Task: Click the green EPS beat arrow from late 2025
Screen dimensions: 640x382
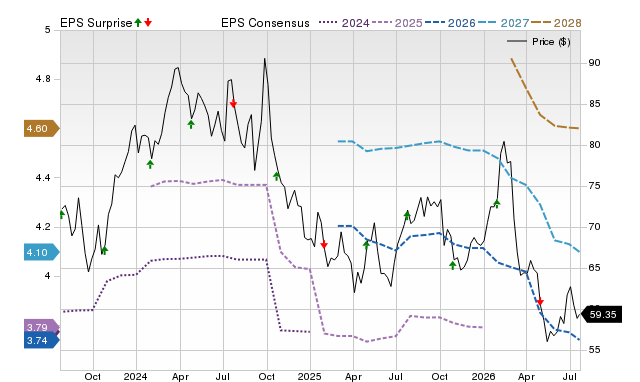Action: (x=453, y=265)
